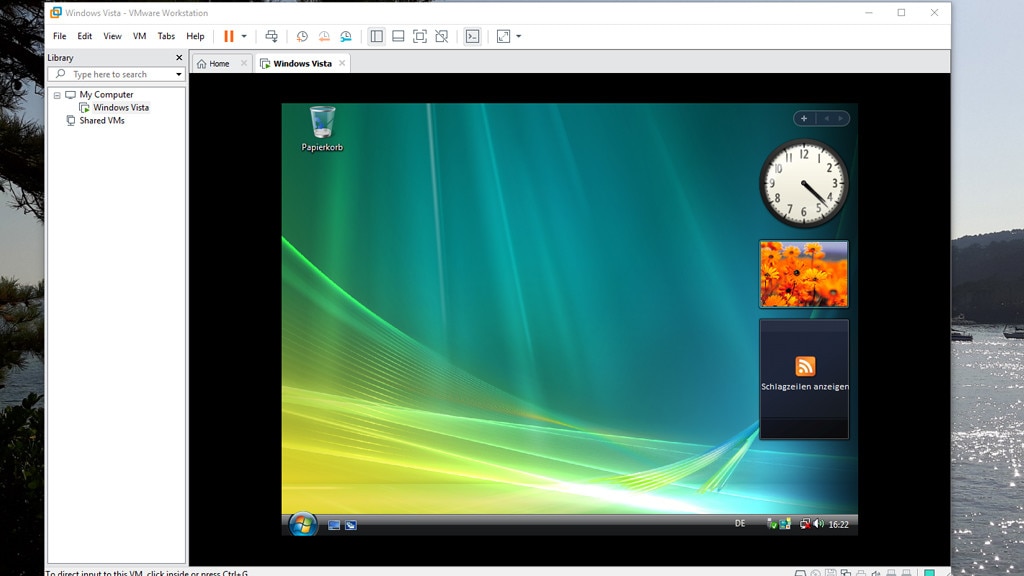Click the volume speaker tray icon
1024x576 pixels.
click(818, 524)
